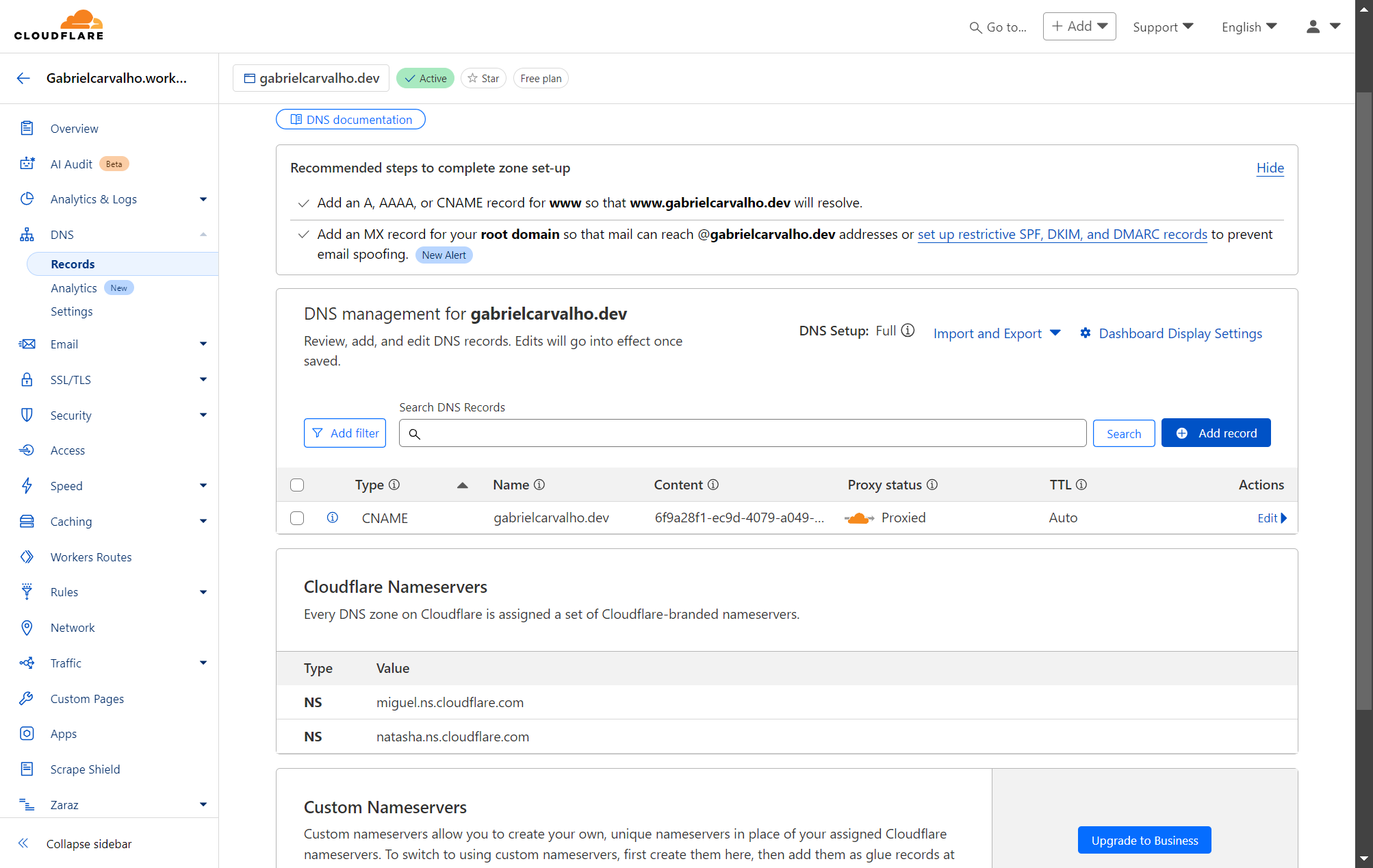
Task: Open the Add dropdown in header
Action: click(x=1079, y=26)
